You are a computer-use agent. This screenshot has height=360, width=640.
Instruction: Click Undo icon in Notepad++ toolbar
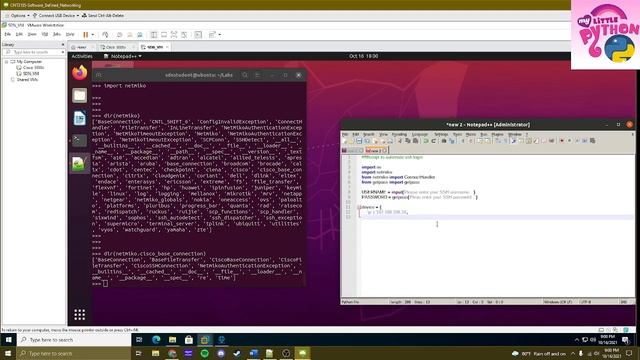[x=426, y=141]
